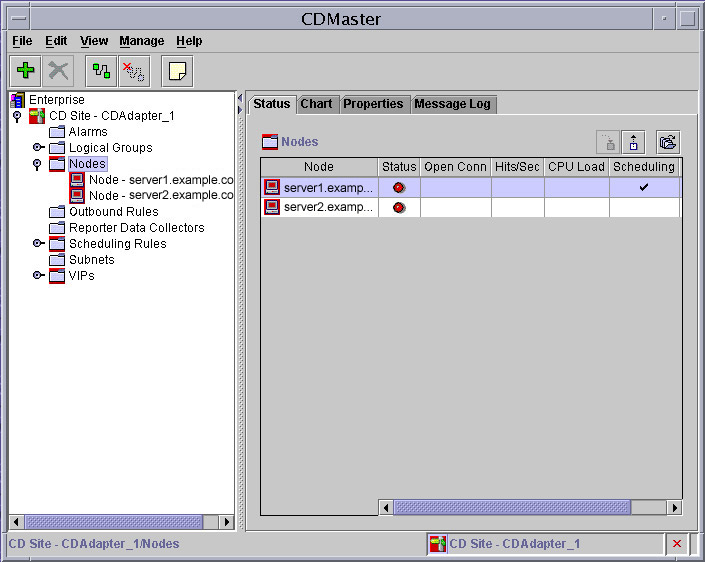Image resolution: width=705 pixels, height=562 pixels.
Task: Click the table horizontal scrollbar thumb
Action: coord(512,508)
